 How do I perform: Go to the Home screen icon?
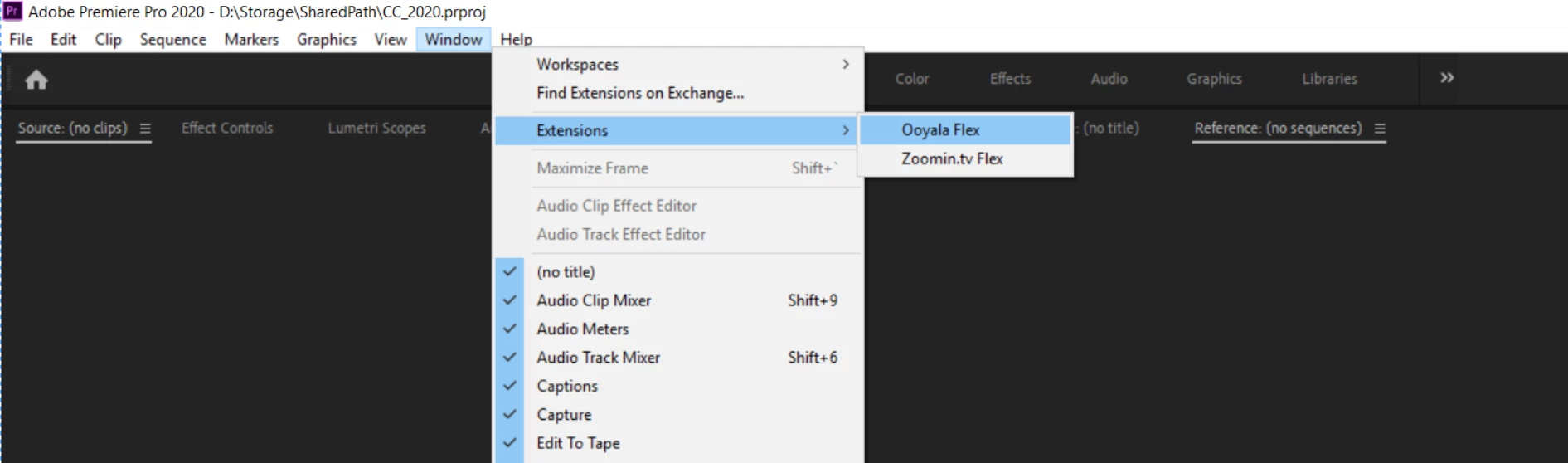(36, 80)
